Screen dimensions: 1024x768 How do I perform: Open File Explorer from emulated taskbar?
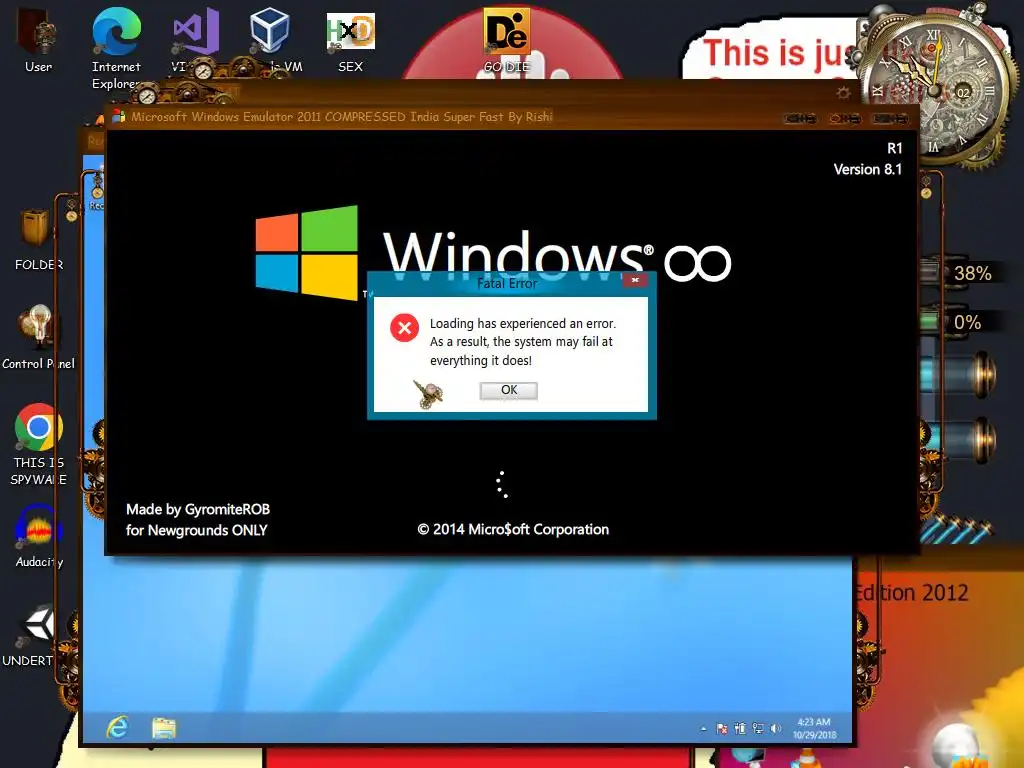[x=163, y=728]
